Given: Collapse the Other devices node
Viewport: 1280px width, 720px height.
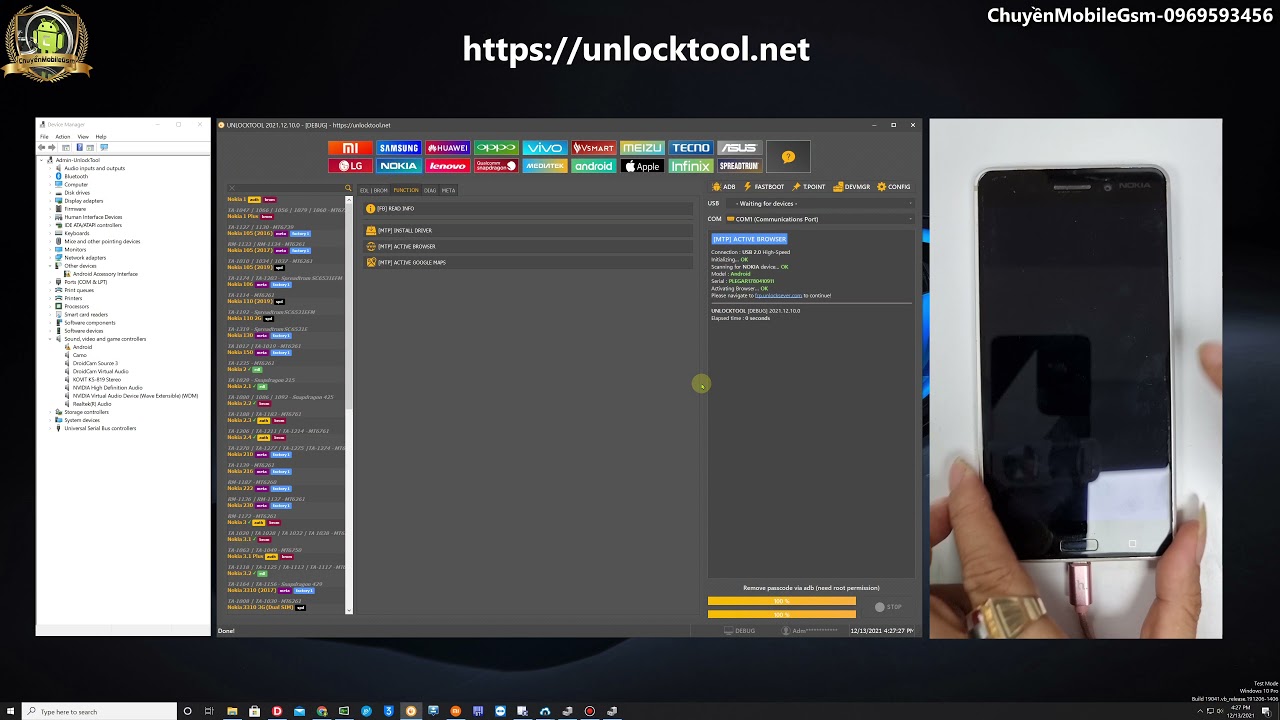Looking at the screenshot, I should pos(50,266).
